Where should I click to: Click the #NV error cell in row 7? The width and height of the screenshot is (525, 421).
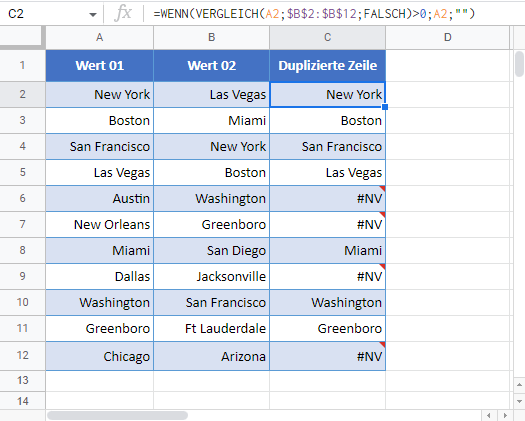(327, 225)
